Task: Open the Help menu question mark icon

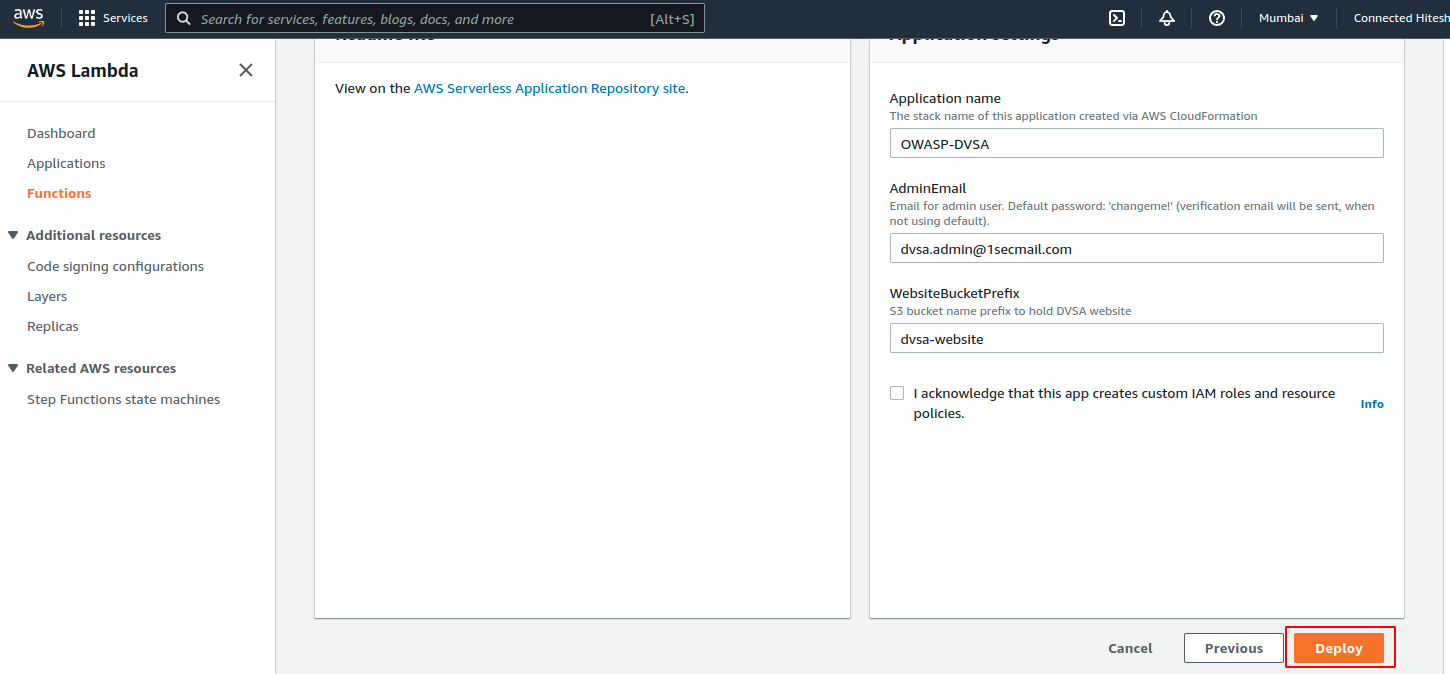Action: (x=1216, y=17)
